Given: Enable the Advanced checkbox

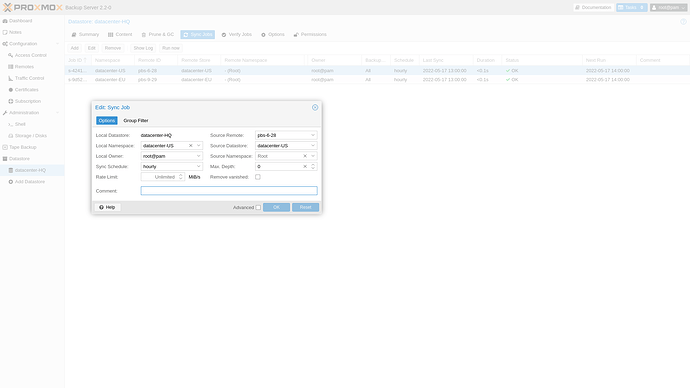Looking at the screenshot, I should (x=258, y=208).
